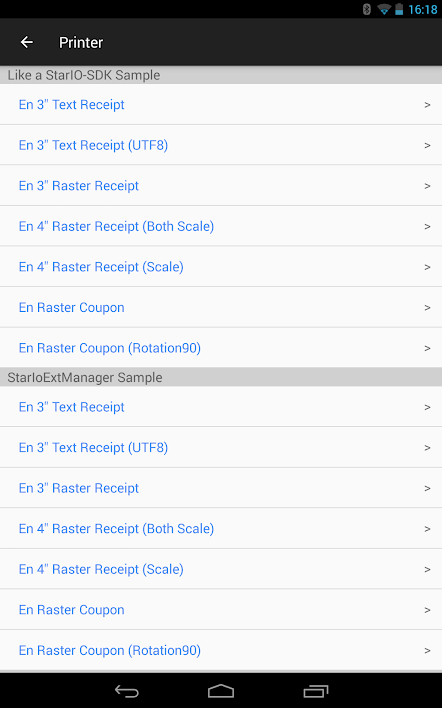Open first En Raster Coupon (Rotation90) item

tap(221, 348)
